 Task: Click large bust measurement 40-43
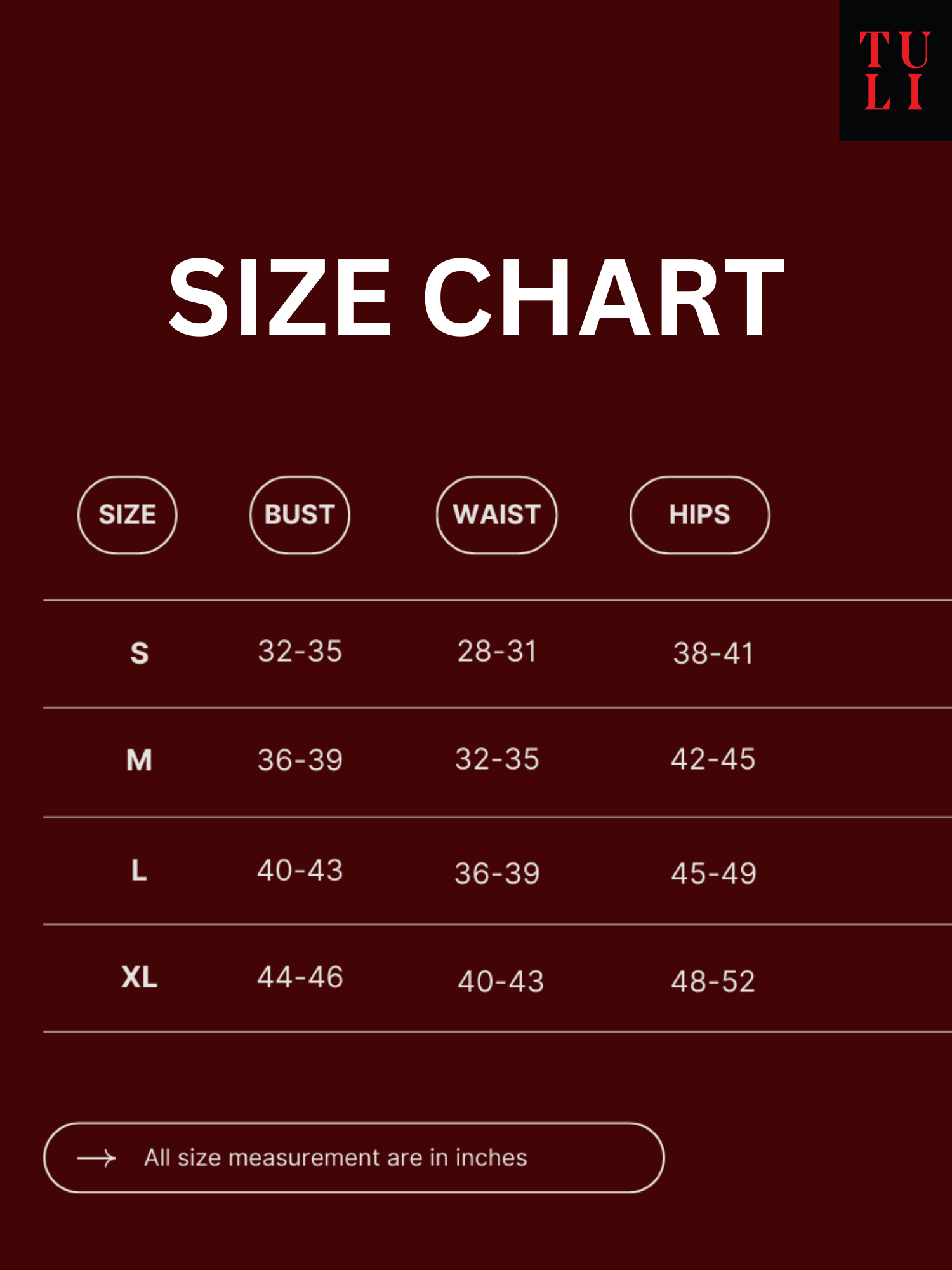click(300, 870)
